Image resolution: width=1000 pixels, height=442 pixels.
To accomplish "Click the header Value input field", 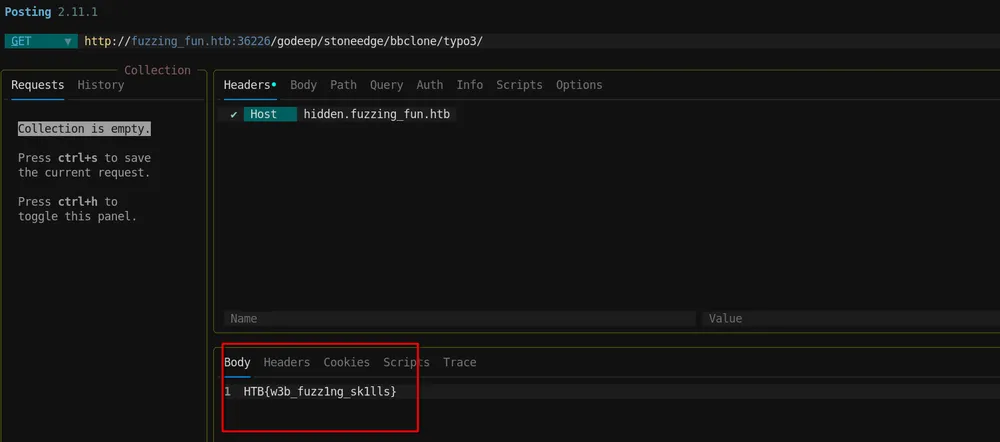I will click(x=851, y=318).
